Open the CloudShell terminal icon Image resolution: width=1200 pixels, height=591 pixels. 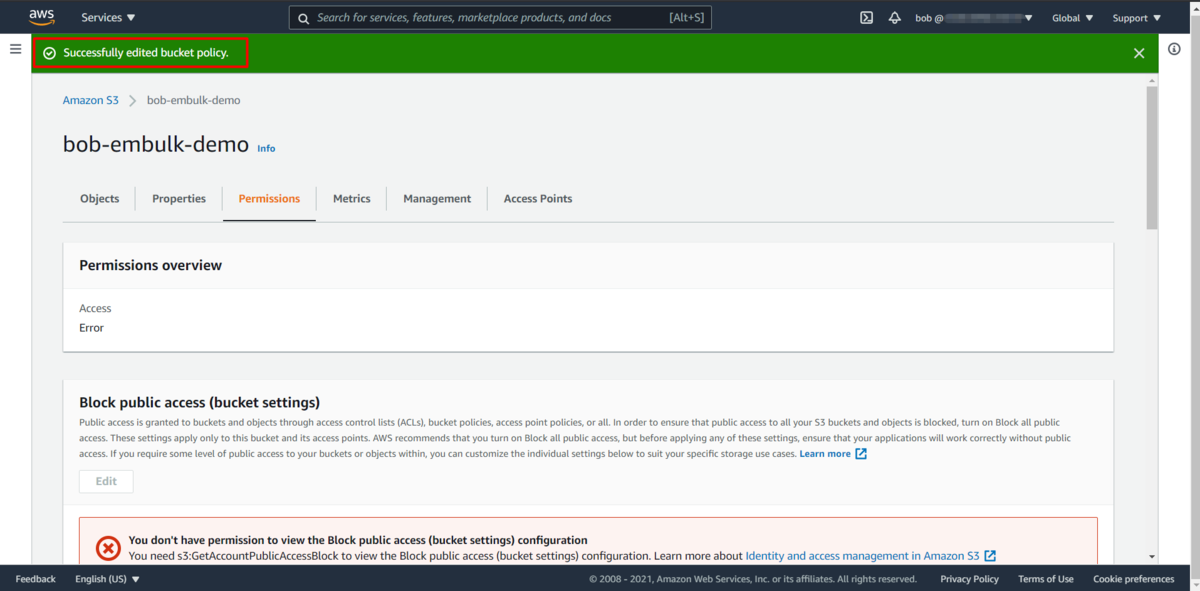[x=867, y=18]
